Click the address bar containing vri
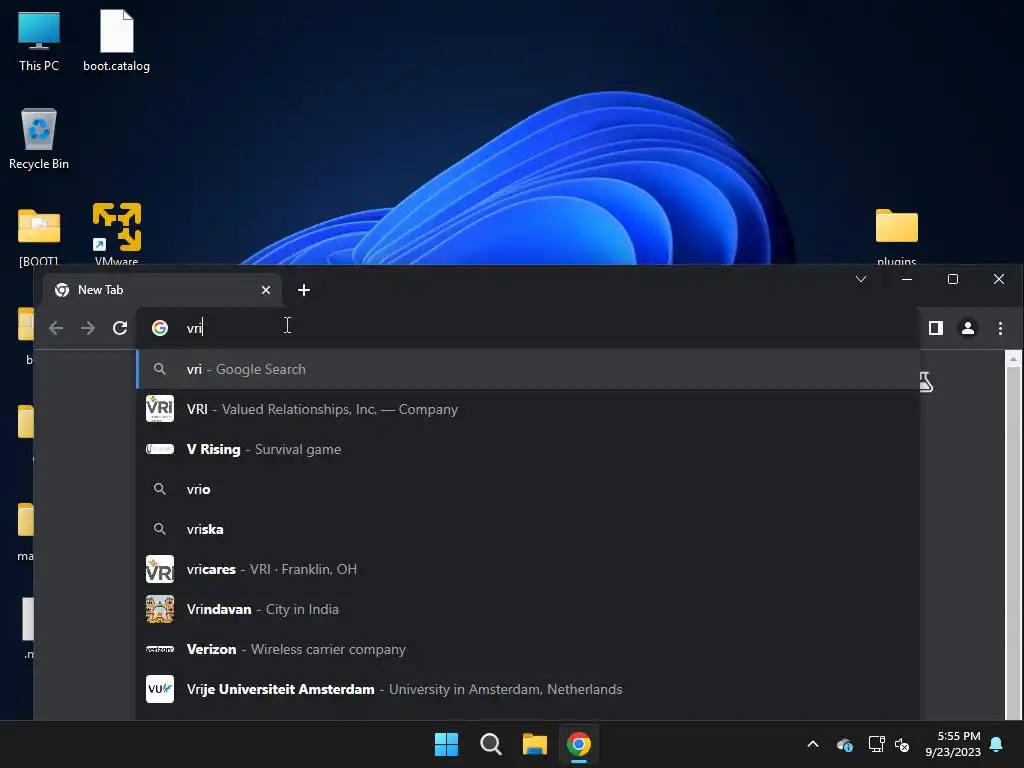The image size is (1024, 768). 527,328
